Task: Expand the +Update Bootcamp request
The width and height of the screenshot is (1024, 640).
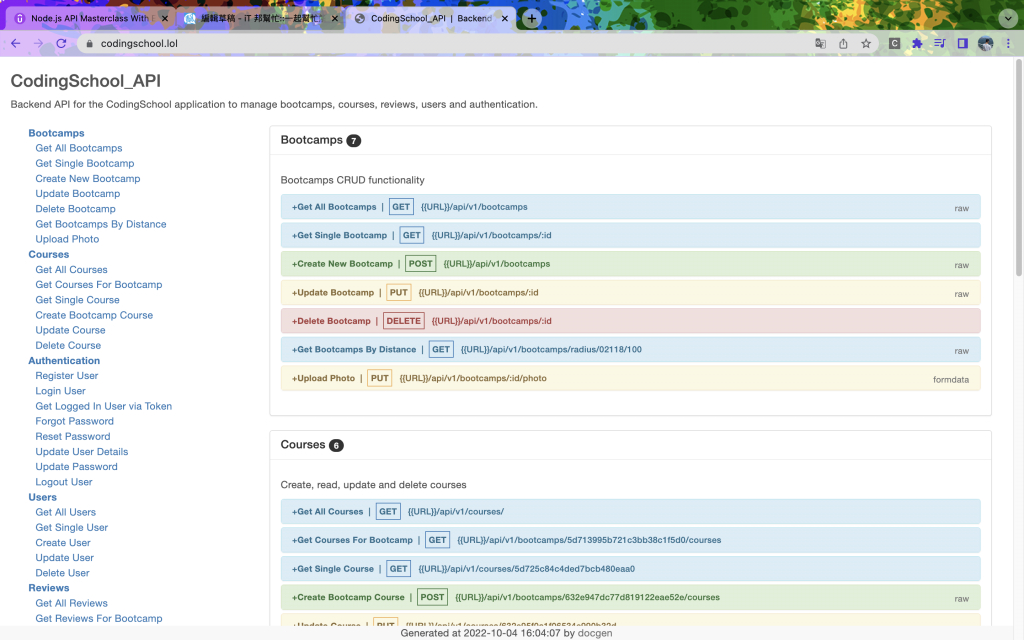Action: click(630, 293)
